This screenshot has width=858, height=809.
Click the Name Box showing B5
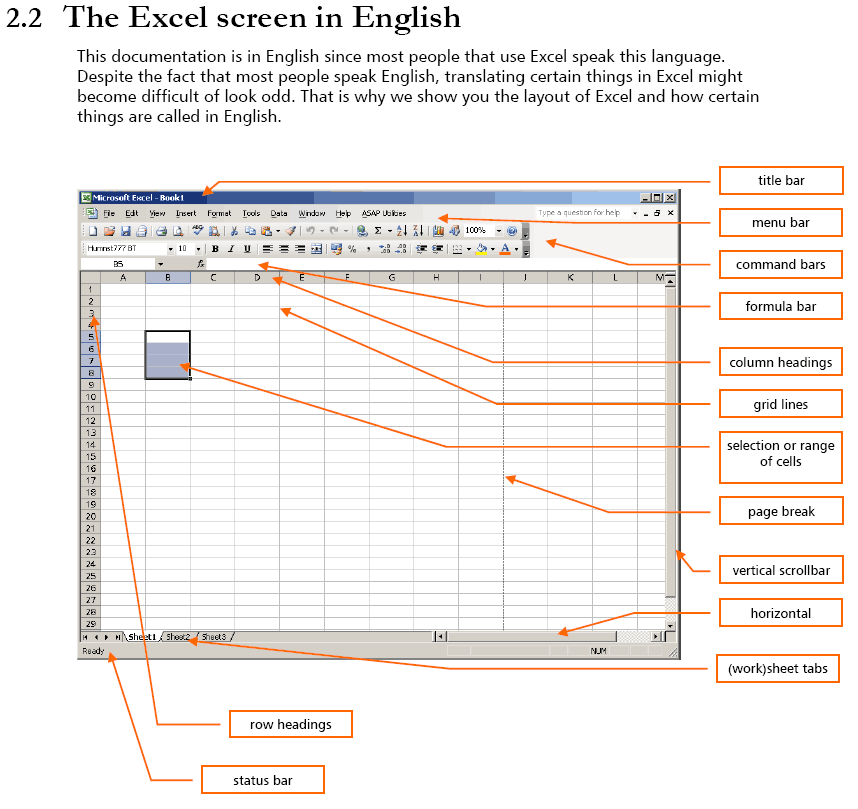[x=118, y=264]
